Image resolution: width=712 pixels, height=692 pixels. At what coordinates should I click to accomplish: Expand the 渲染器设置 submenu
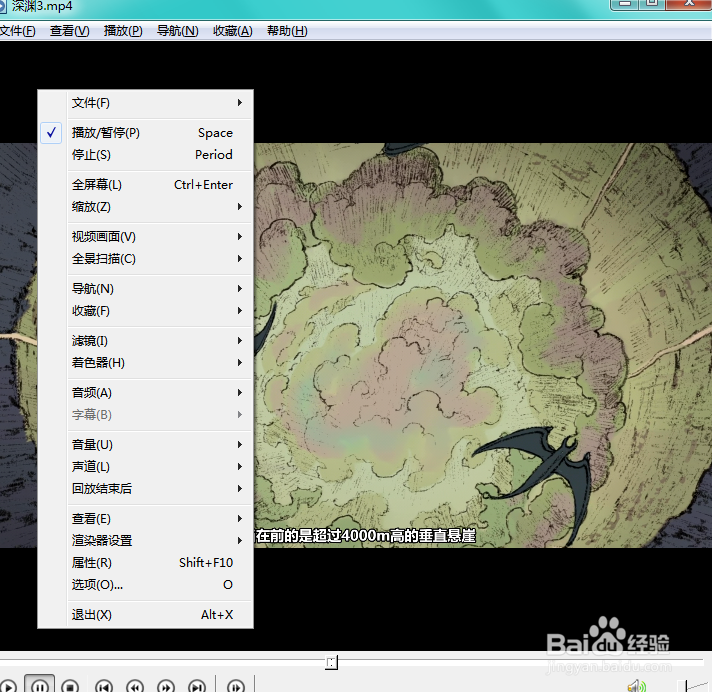(145, 541)
